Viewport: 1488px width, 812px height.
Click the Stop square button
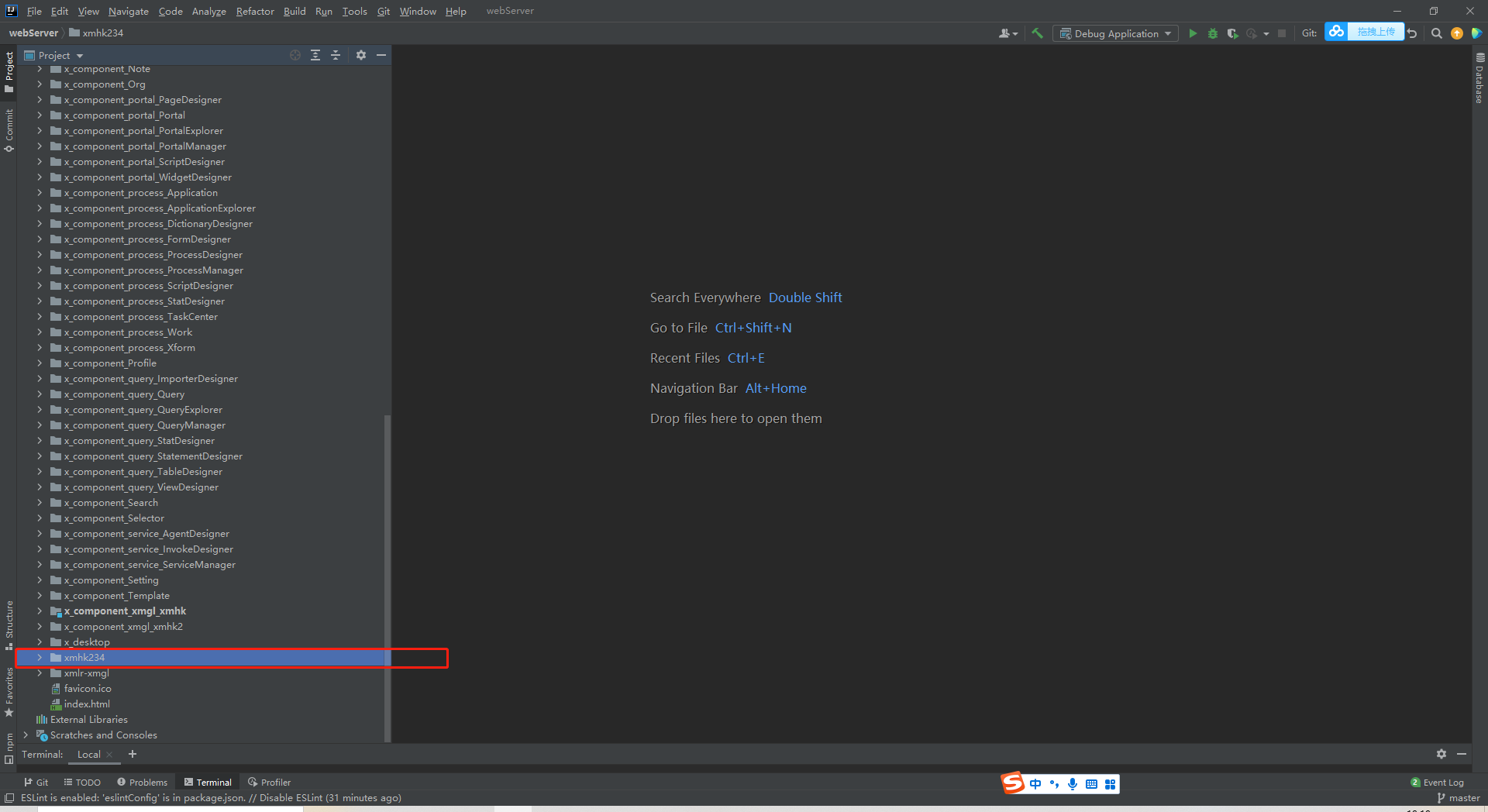click(1282, 33)
